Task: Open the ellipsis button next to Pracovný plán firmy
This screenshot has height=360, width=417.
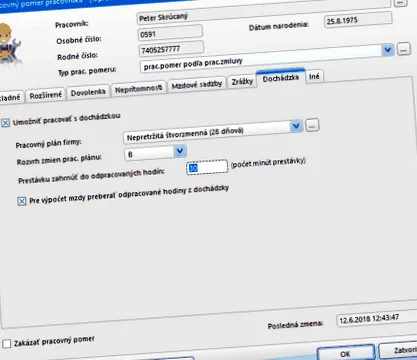Action: point(312,125)
